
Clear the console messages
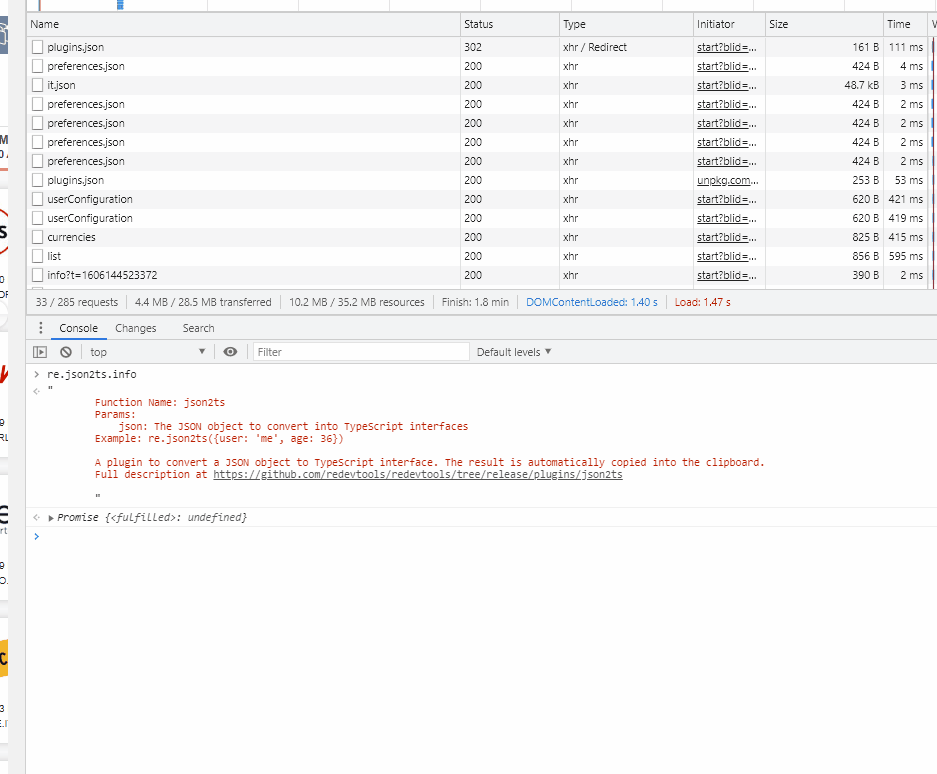click(x=65, y=351)
